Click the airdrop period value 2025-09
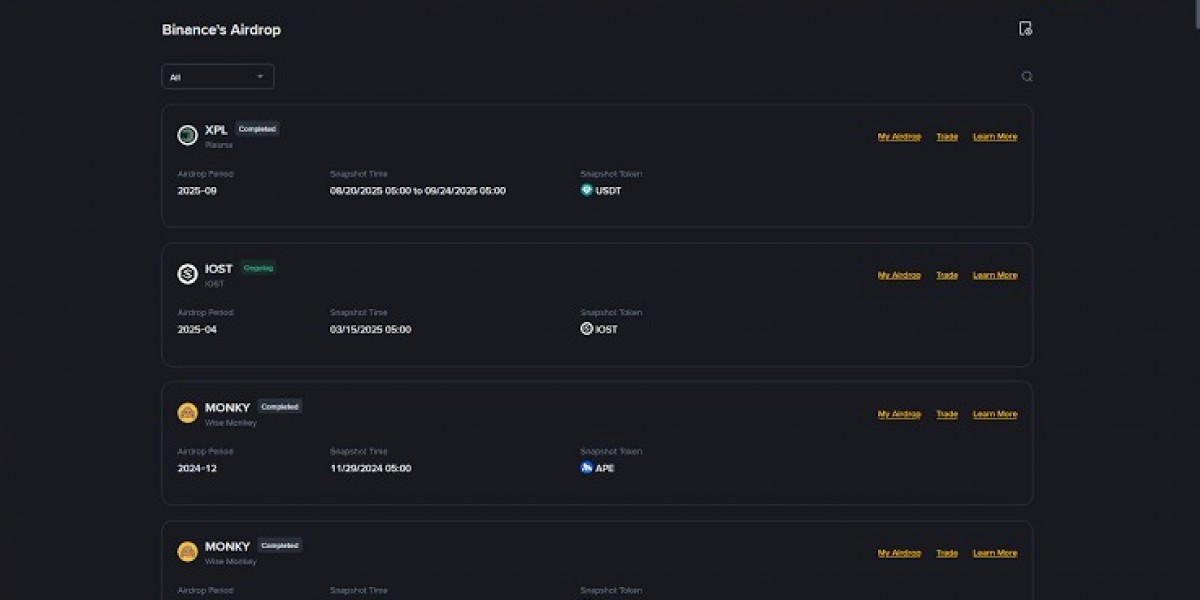The image size is (1200, 600). pyautogui.click(x=197, y=190)
